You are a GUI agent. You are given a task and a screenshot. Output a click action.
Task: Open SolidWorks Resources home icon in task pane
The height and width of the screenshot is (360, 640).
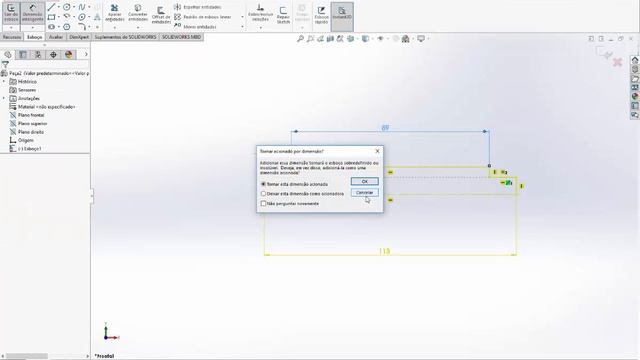pyautogui.click(x=635, y=60)
